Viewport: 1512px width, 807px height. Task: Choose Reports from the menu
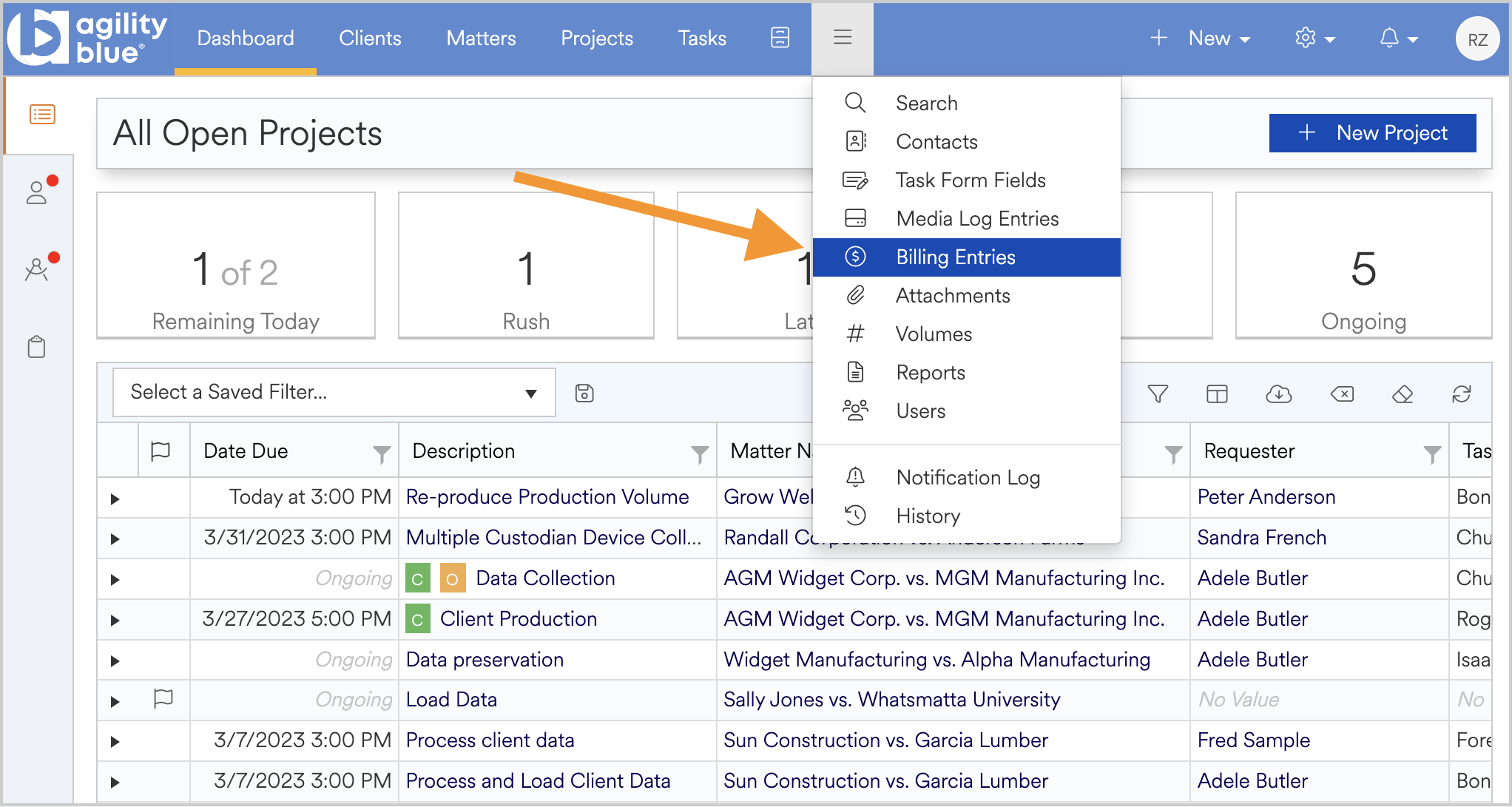966,372
